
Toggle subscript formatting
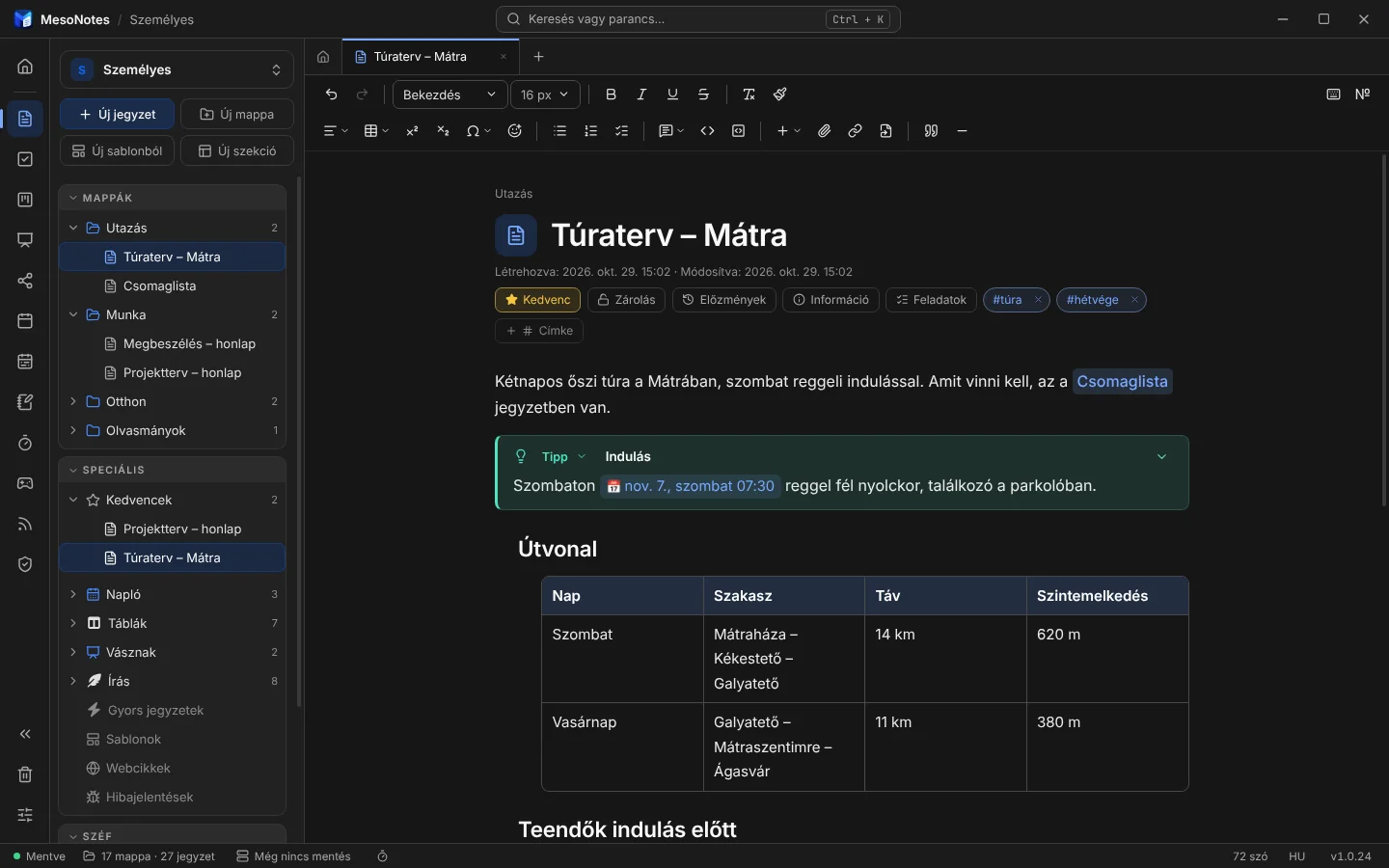click(443, 131)
